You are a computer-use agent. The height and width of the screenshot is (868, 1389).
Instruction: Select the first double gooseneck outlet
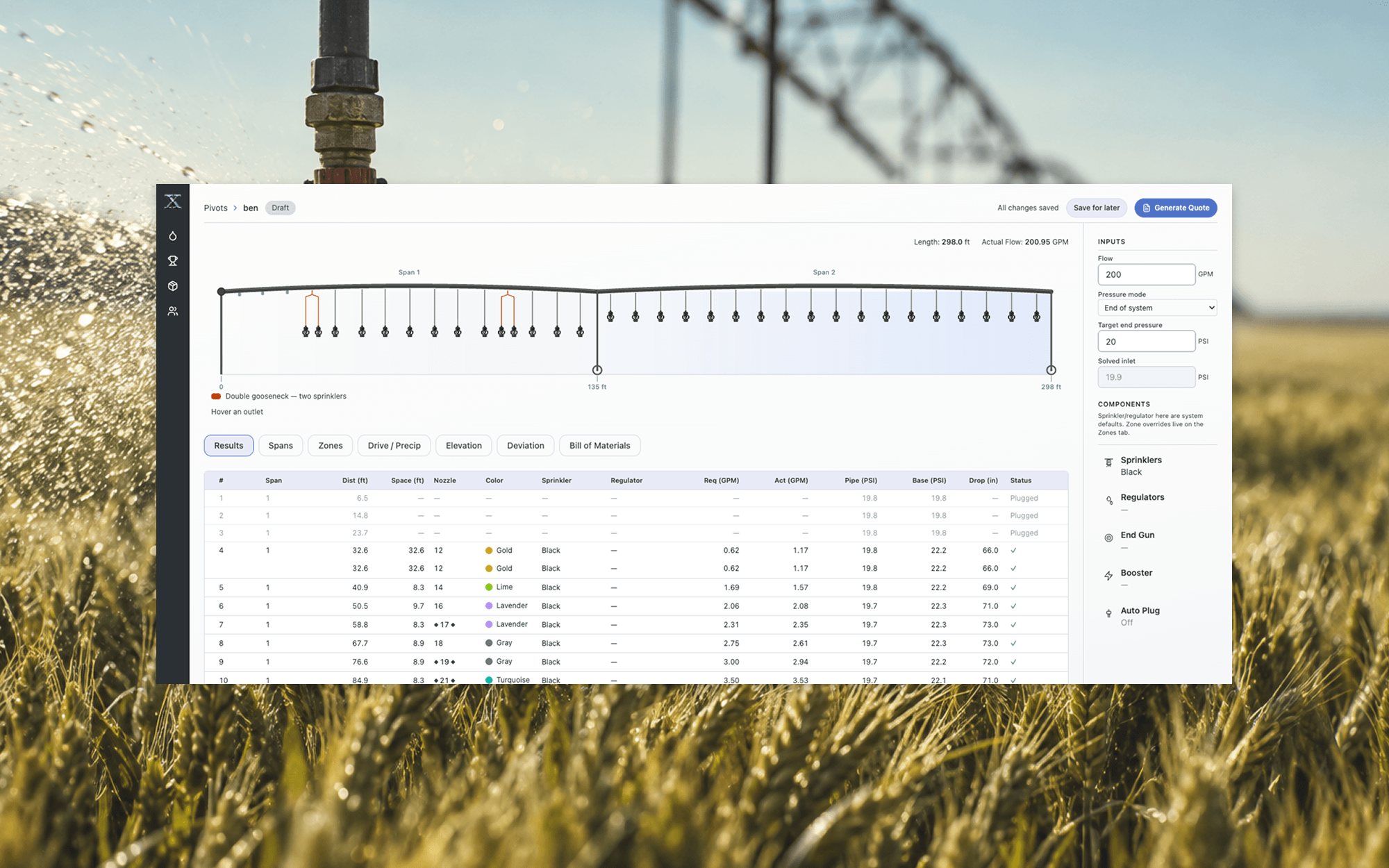(312, 315)
